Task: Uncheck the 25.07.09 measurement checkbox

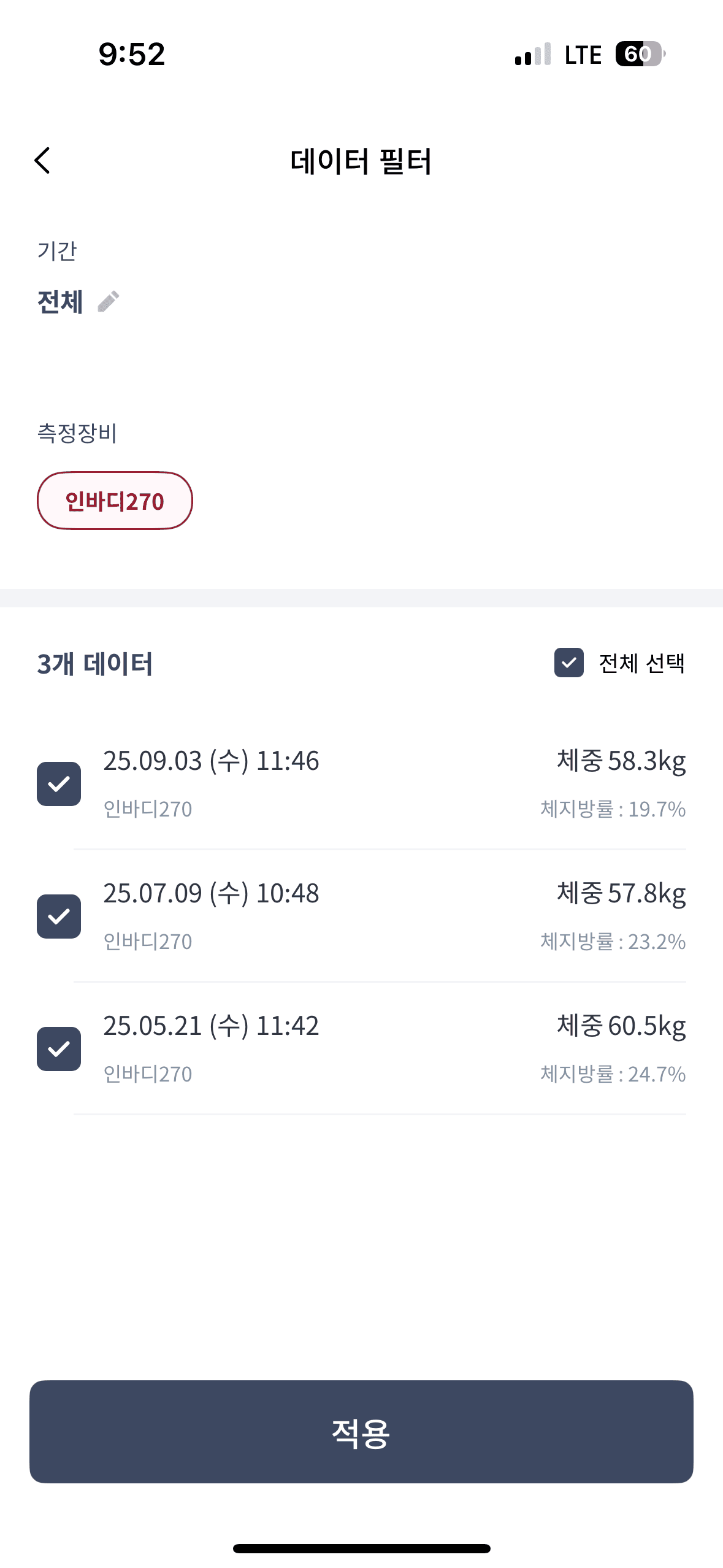Action: tap(59, 917)
